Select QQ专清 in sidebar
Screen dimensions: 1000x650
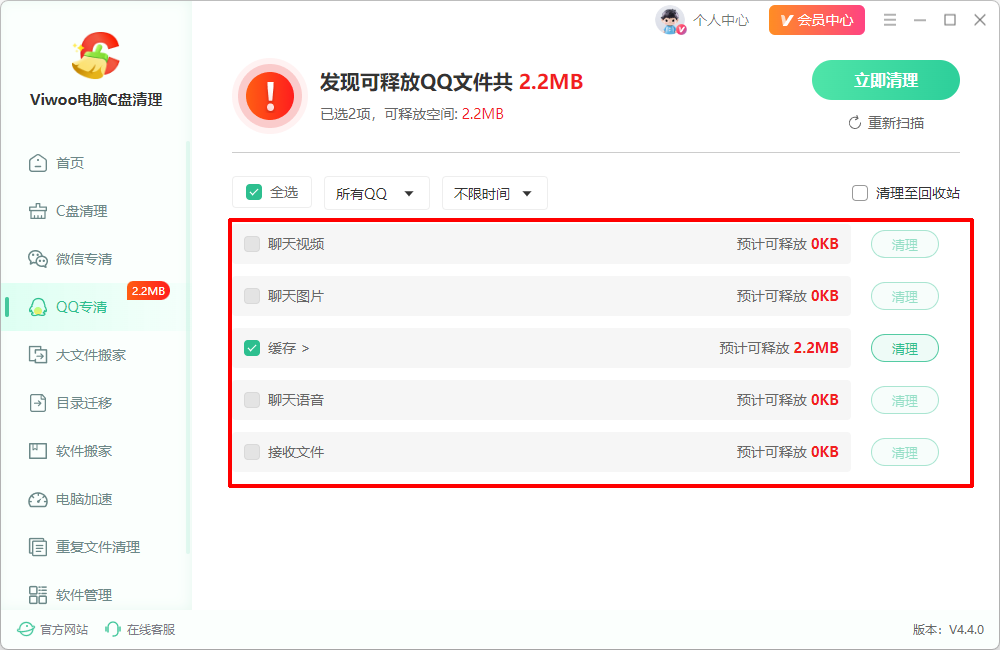point(94,307)
